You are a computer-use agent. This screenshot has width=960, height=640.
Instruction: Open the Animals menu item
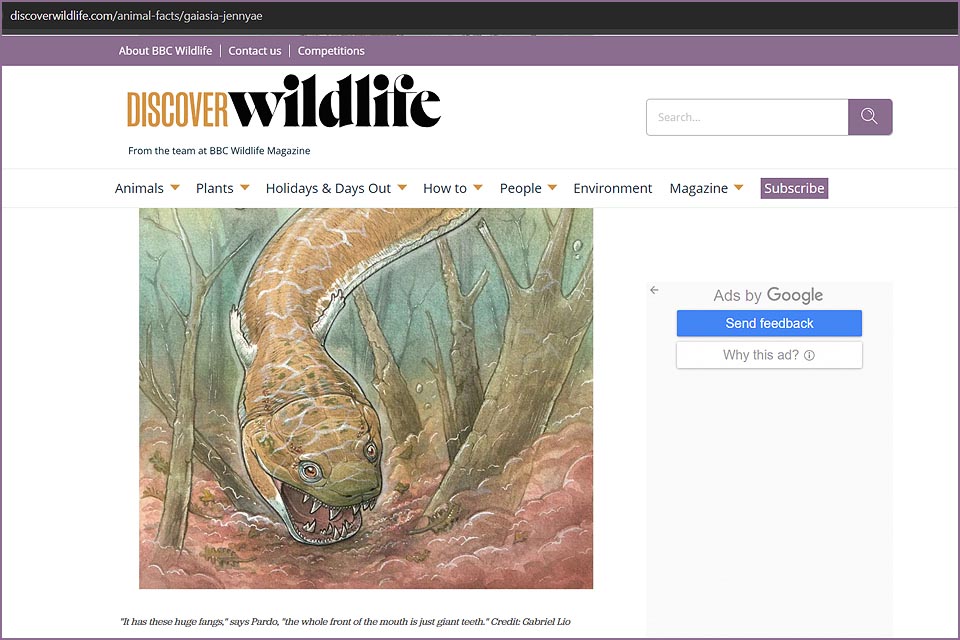point(139,188)
